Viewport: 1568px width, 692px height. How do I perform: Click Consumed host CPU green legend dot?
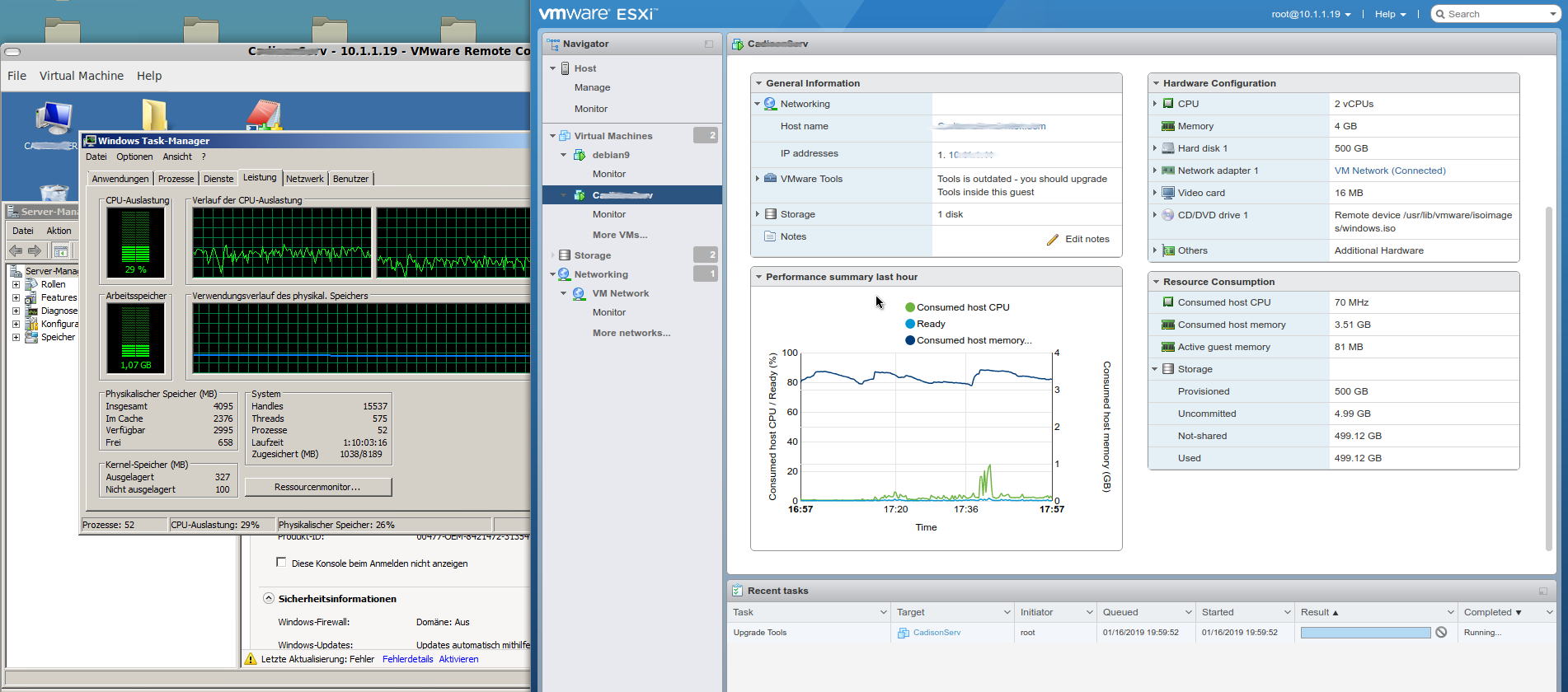(x=910, y=307)
